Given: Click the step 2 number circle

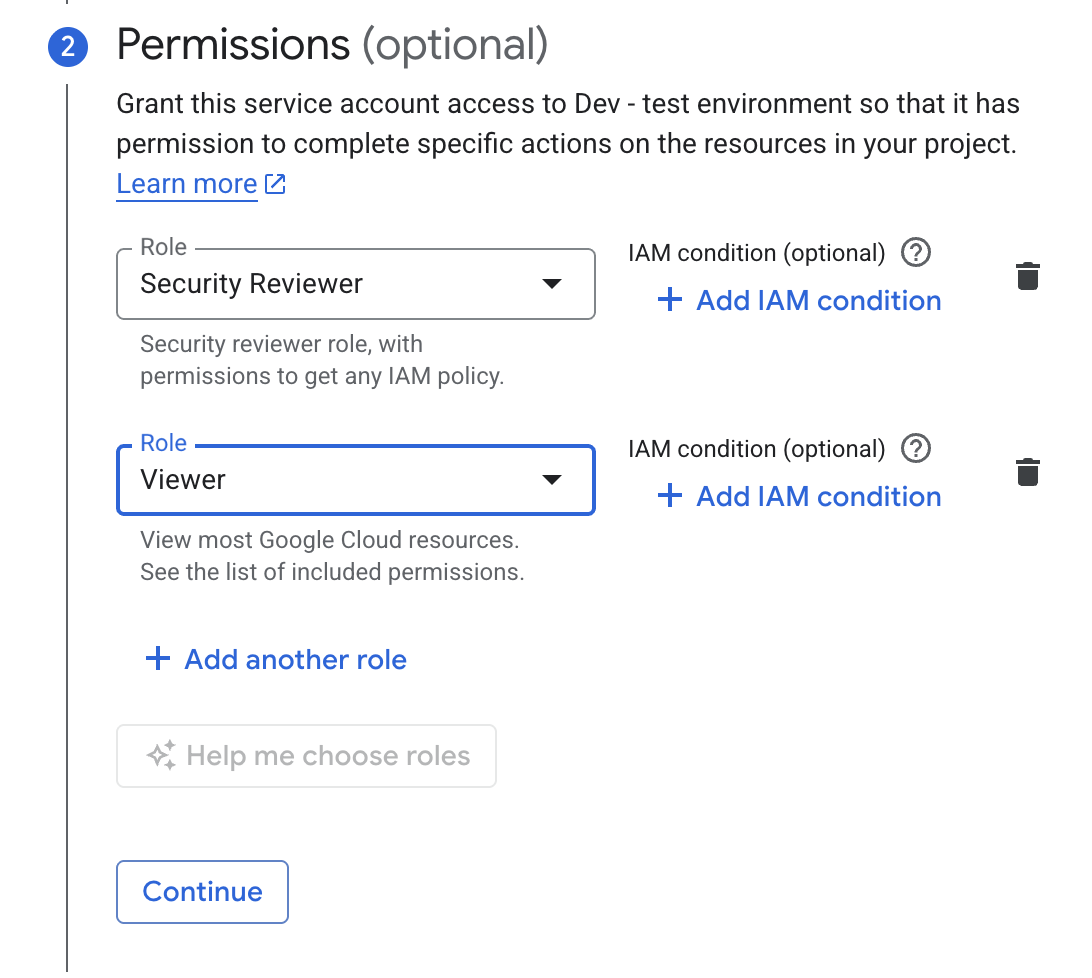Looking at the screenshot, I should click(67, 47).
